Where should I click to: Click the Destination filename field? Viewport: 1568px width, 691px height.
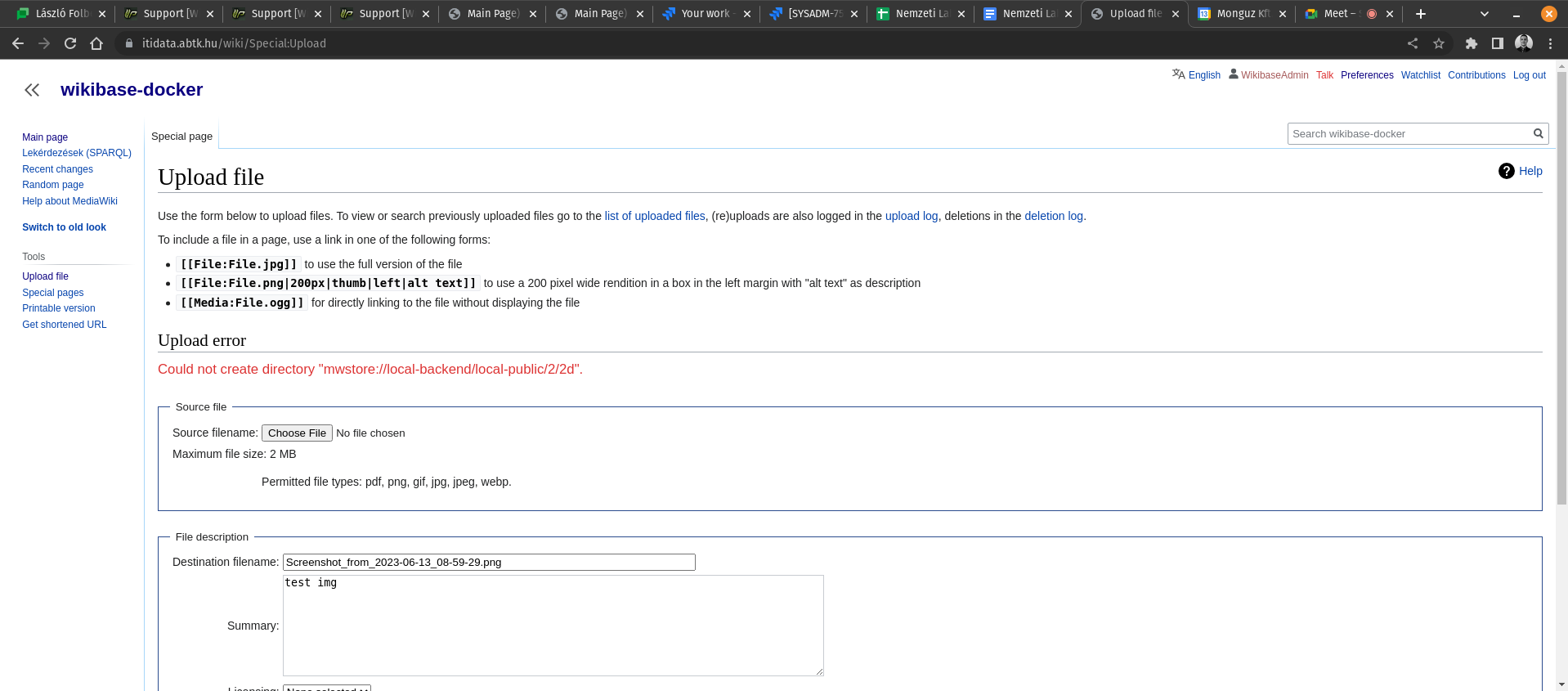click(489, 562)
